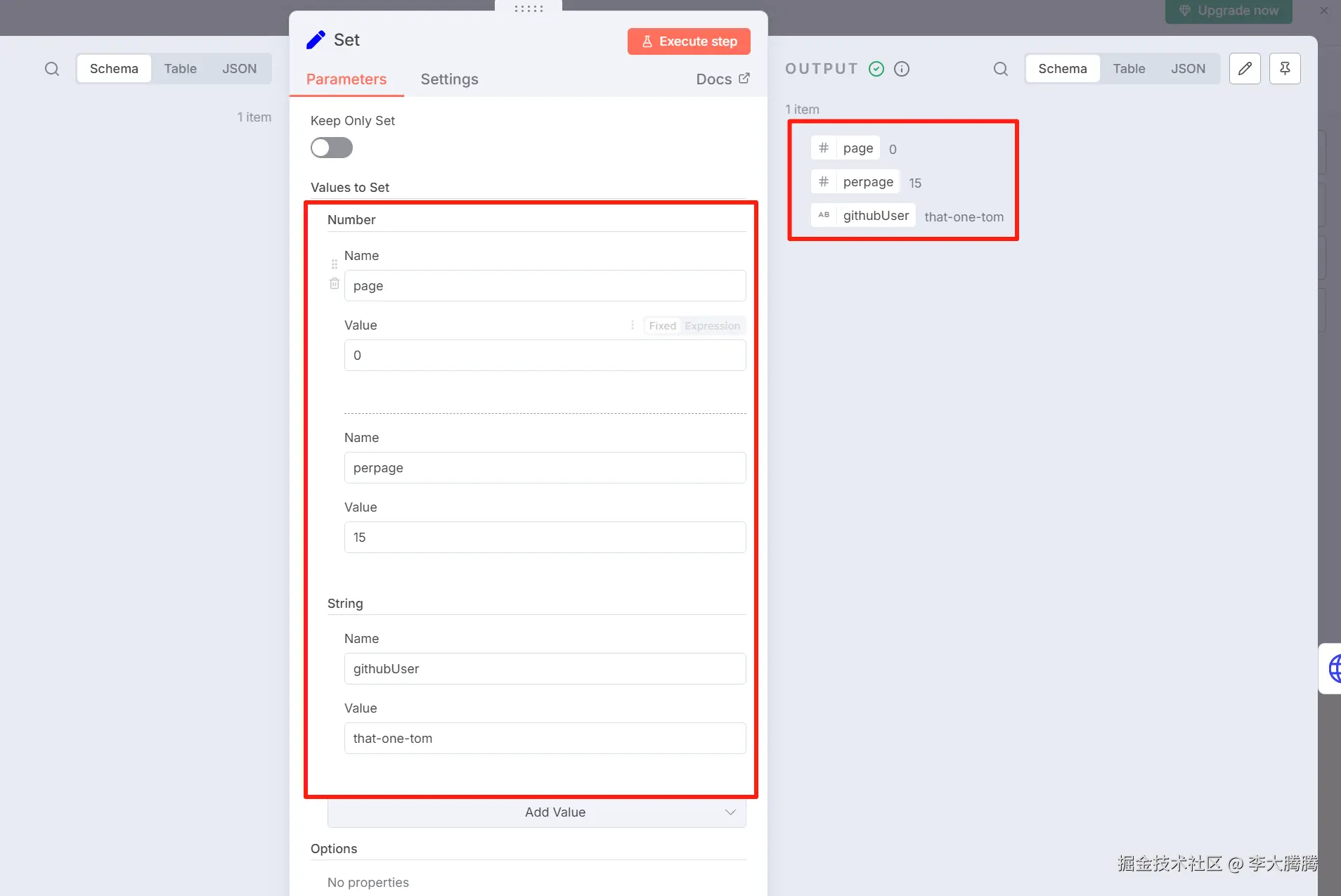
Task: Click the Set node pencil icon
Action: [316, 40]
